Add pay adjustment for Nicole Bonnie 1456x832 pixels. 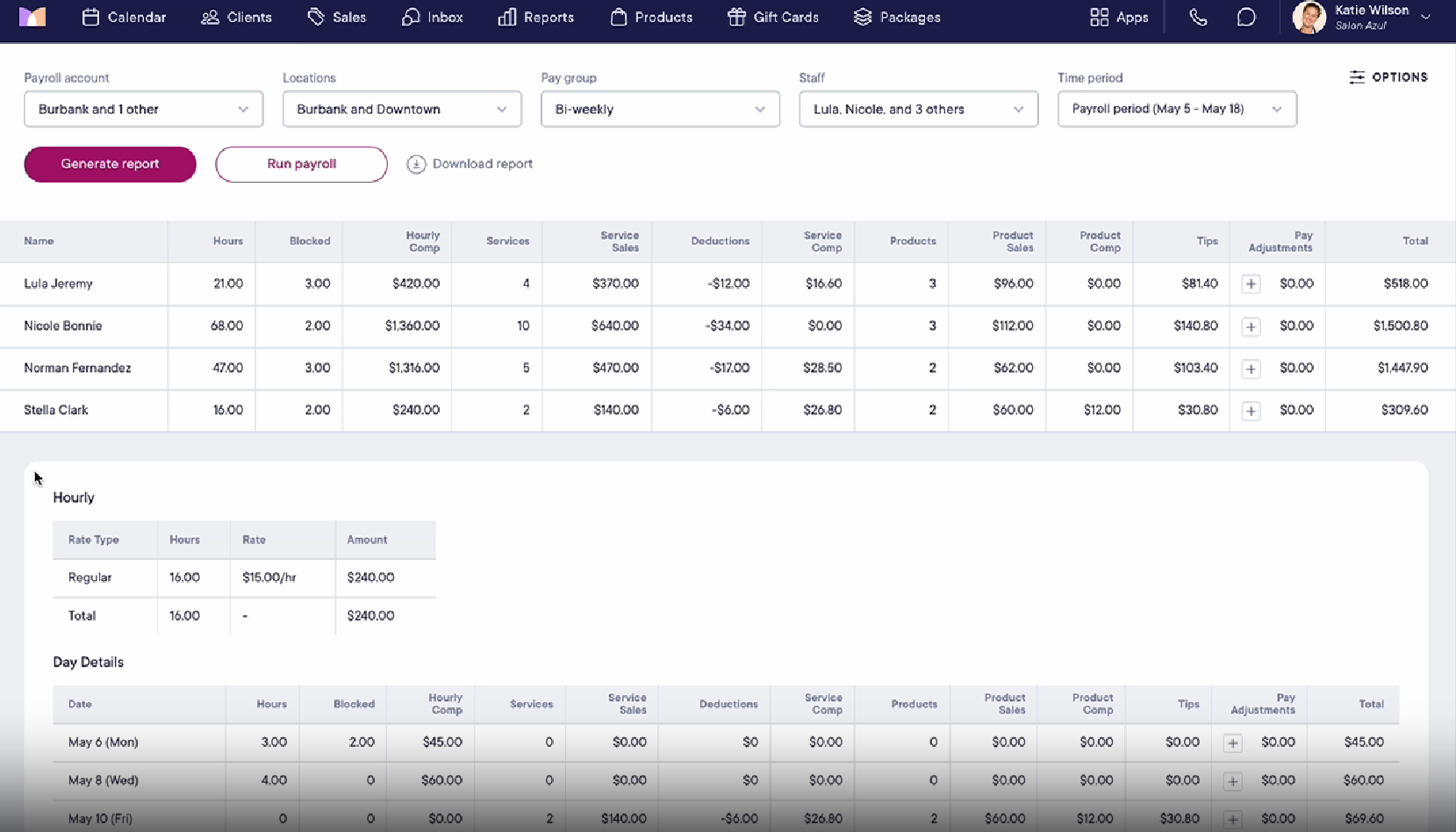coord(1251,326)
